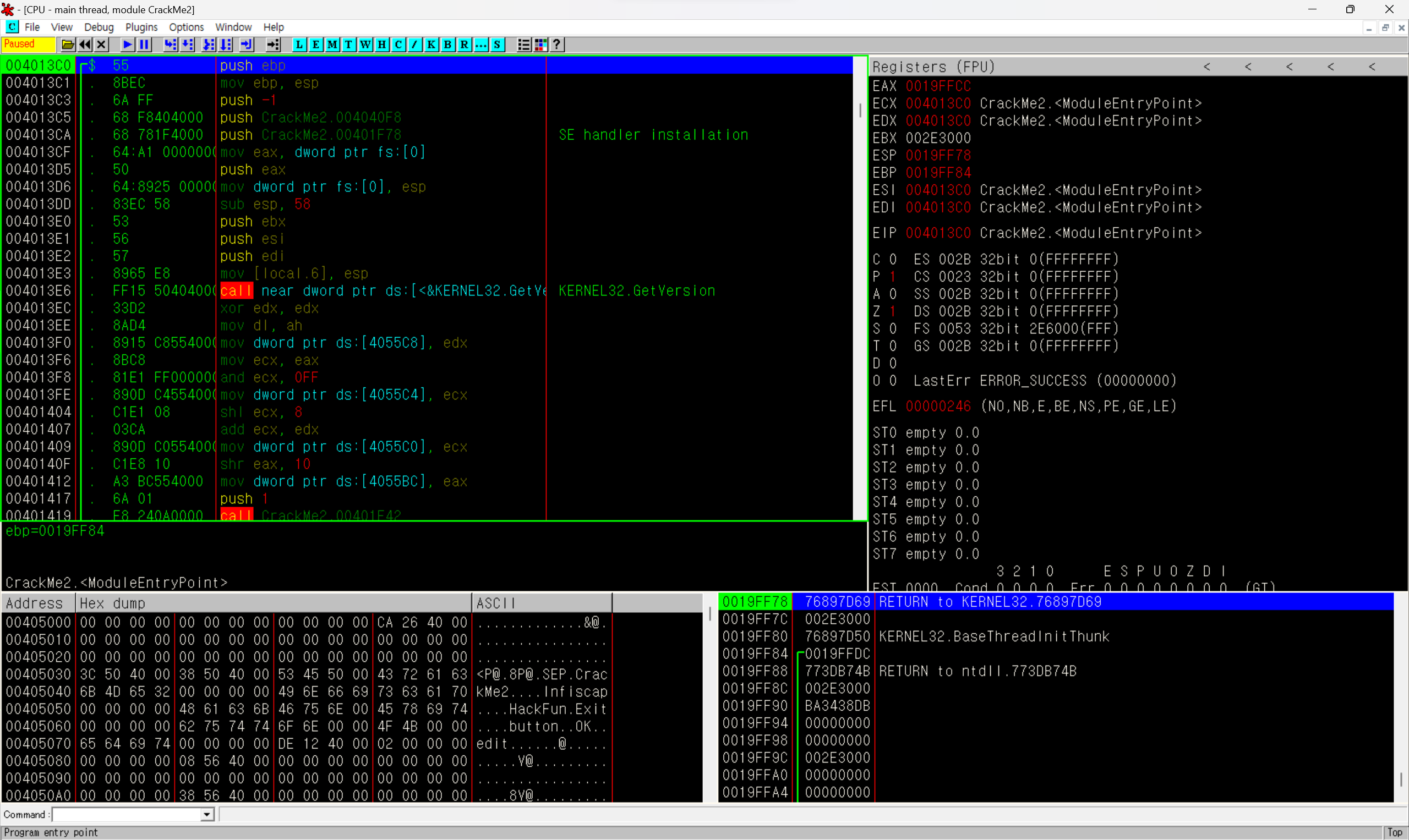
Task: Pause execution with the pause icon
Action: [144, 44]
